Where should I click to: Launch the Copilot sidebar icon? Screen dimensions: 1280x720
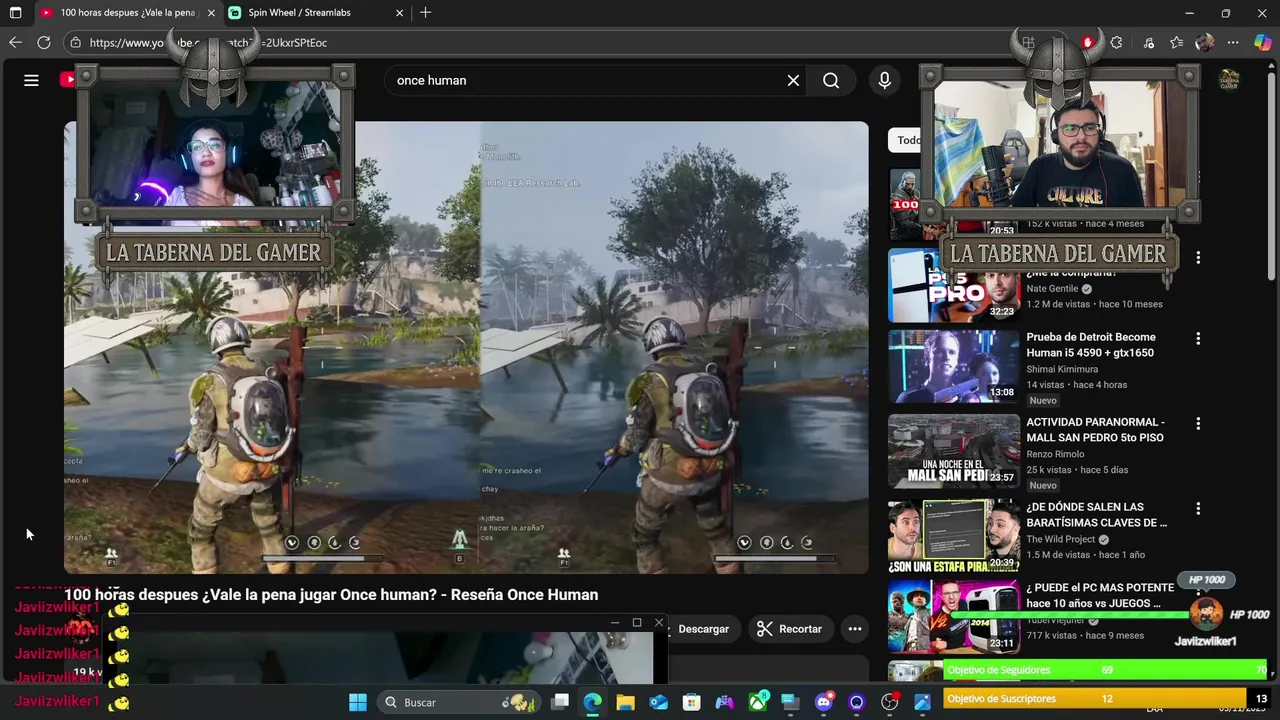[1263, 42]
